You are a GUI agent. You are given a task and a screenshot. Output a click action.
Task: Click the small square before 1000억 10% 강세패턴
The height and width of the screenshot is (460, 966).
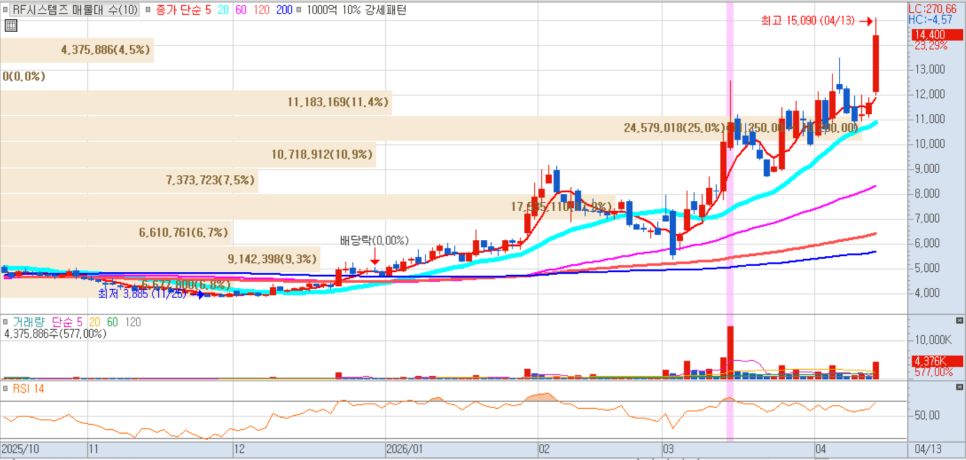(299, 10)
